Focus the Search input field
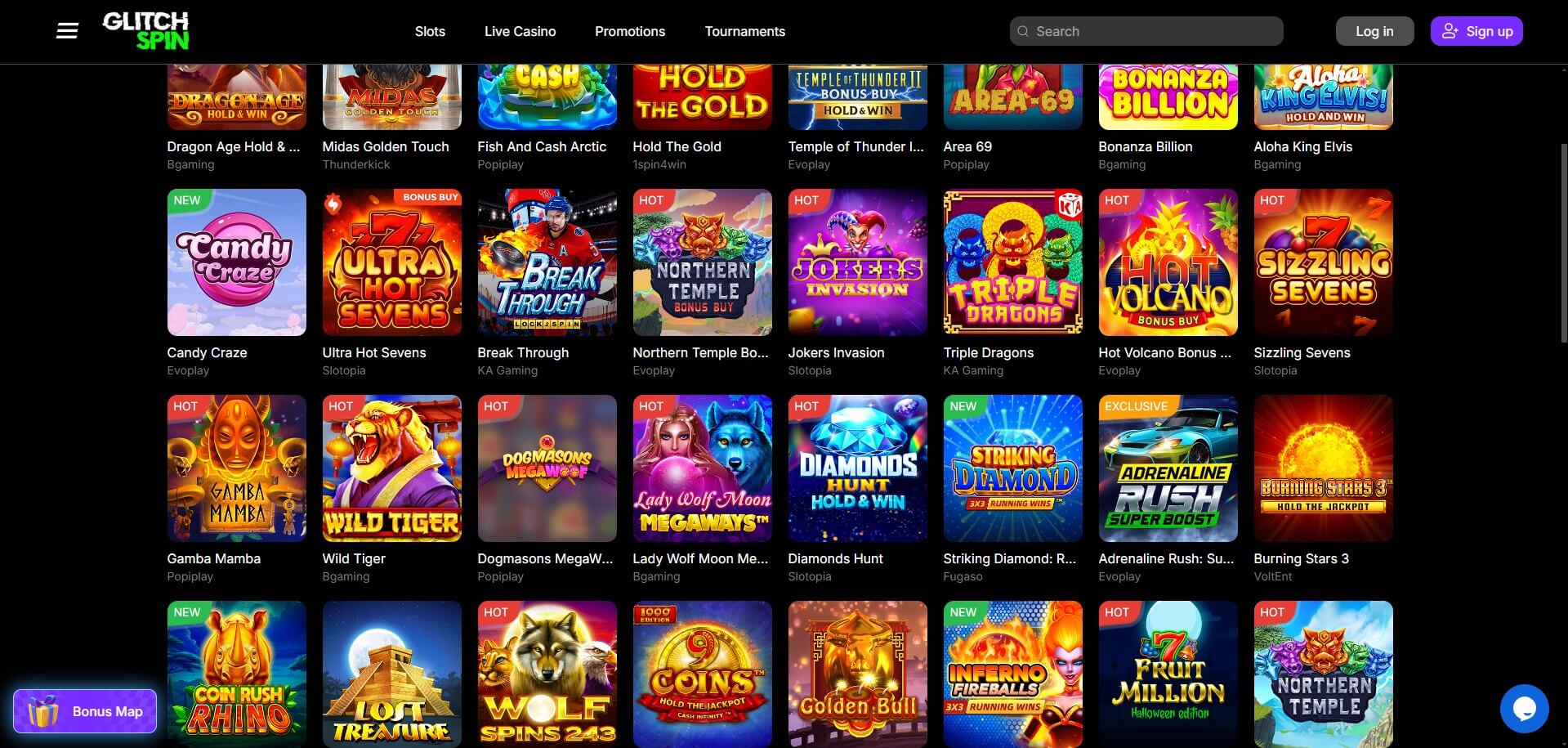Image resolution: width=1568 pixels, height=748 pixels. click(x=1146, y=31)
